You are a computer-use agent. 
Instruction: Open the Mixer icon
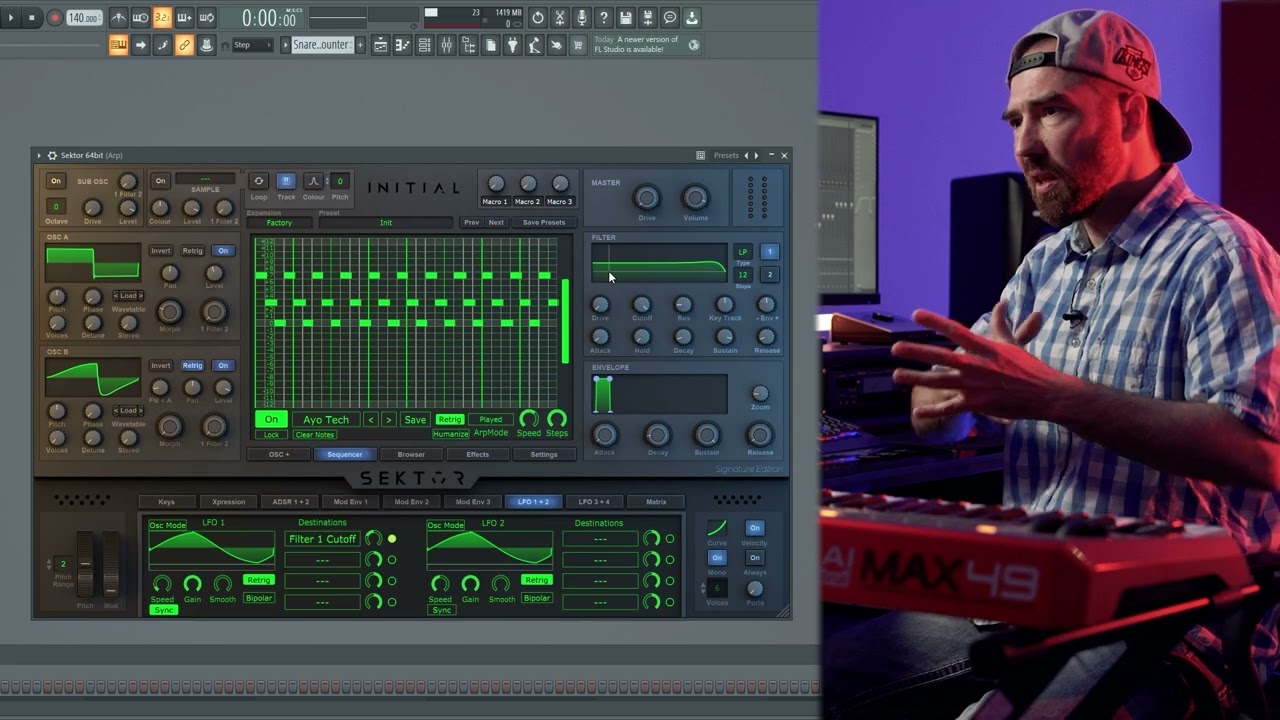point(446,45)
